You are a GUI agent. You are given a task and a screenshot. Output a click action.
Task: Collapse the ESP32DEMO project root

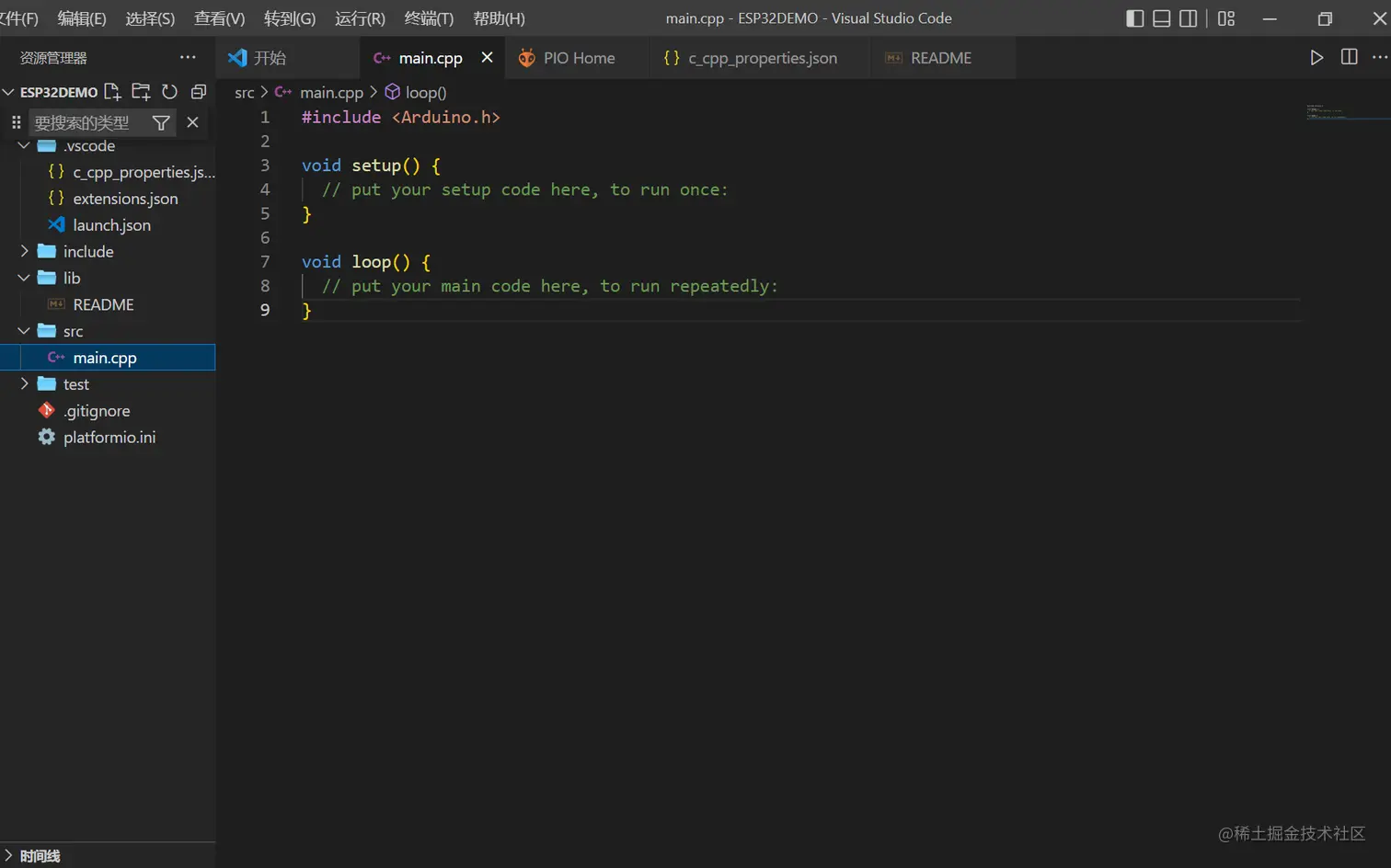point(8,92)
